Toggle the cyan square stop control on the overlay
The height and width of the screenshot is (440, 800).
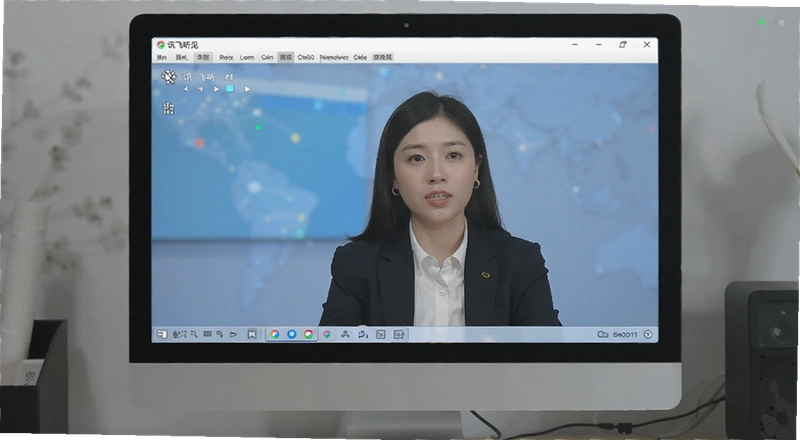pos(230,89)
